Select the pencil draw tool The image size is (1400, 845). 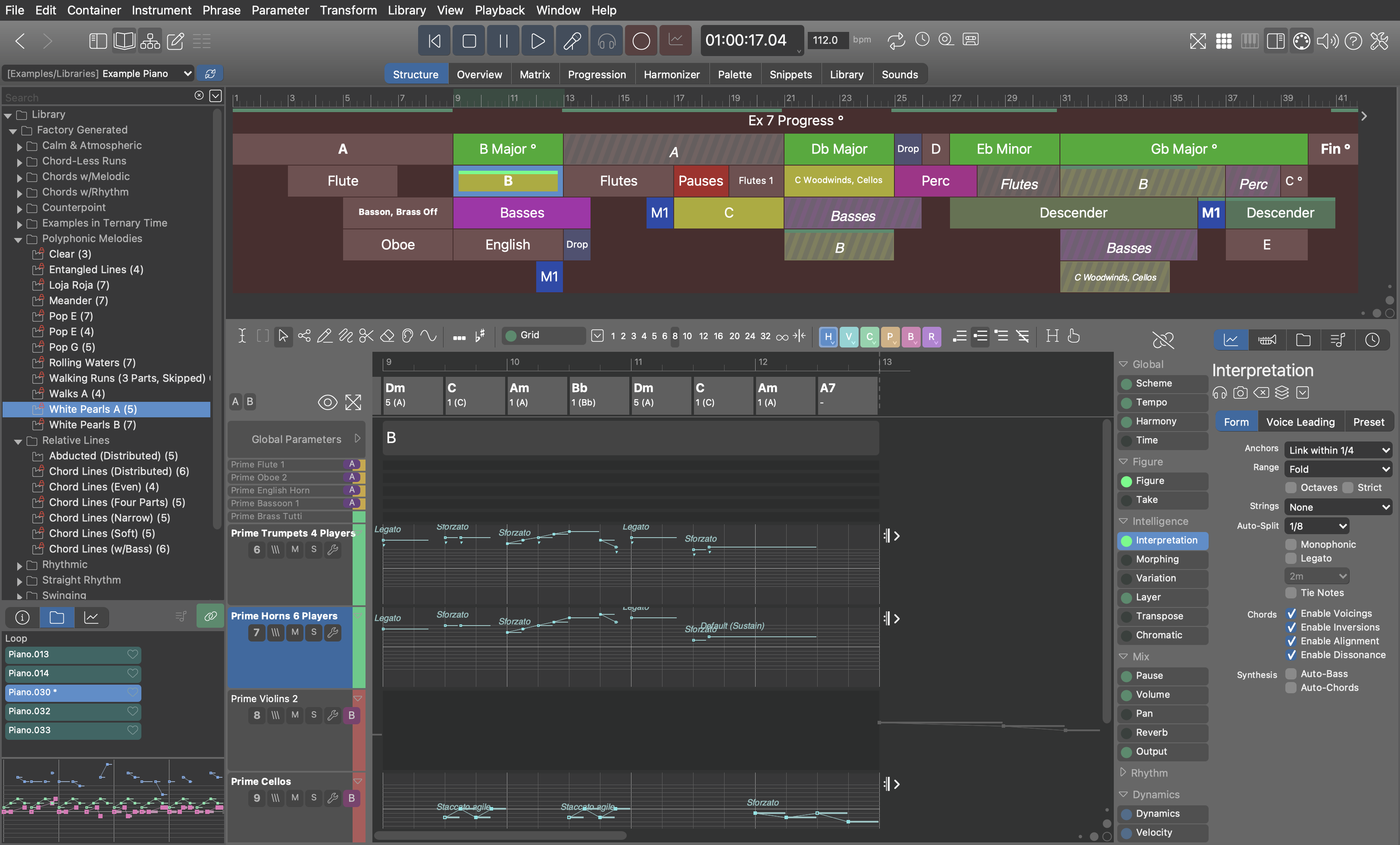pyautogui.click(x=325, y=336)
